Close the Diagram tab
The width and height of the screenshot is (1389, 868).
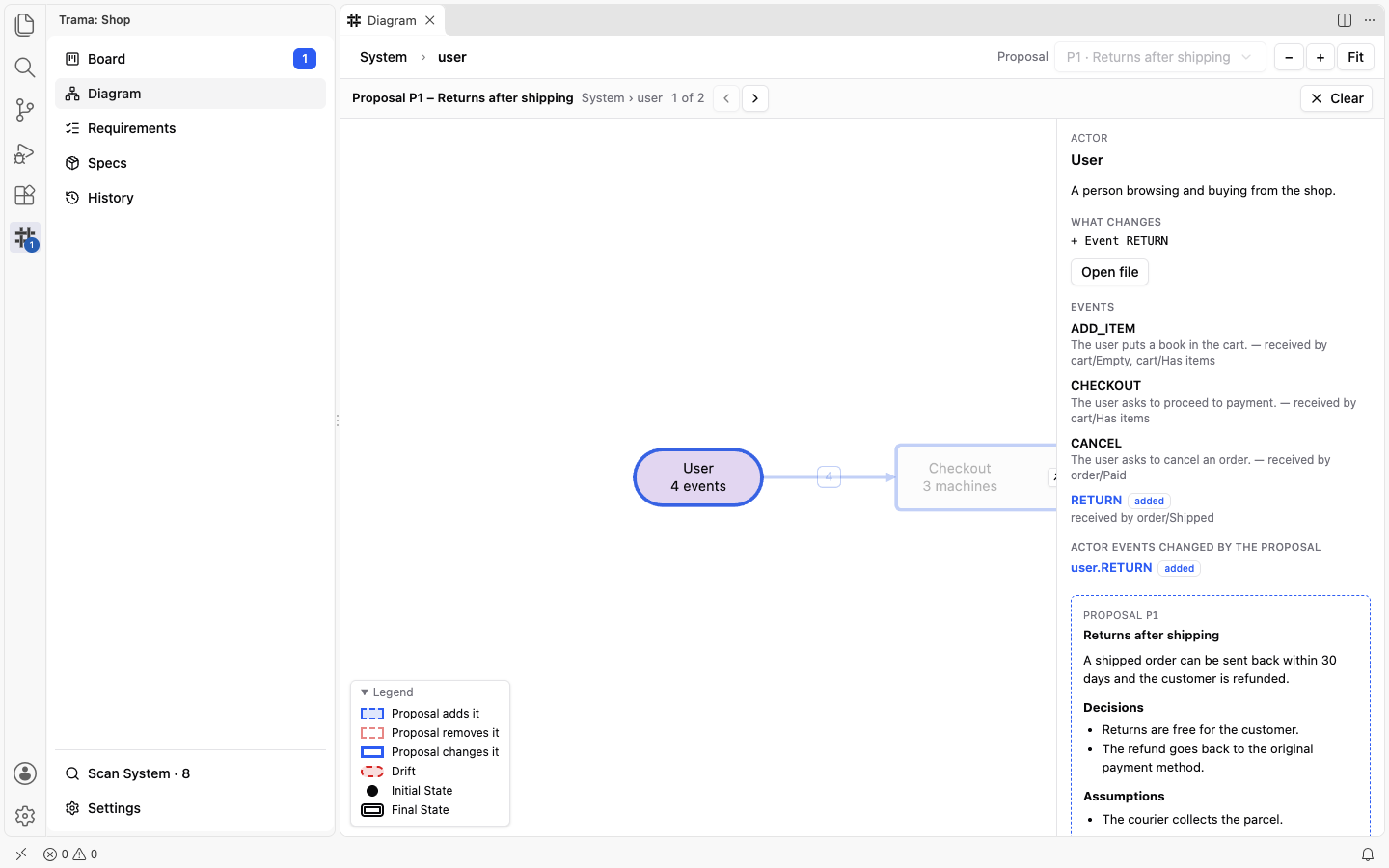point(430,20)
